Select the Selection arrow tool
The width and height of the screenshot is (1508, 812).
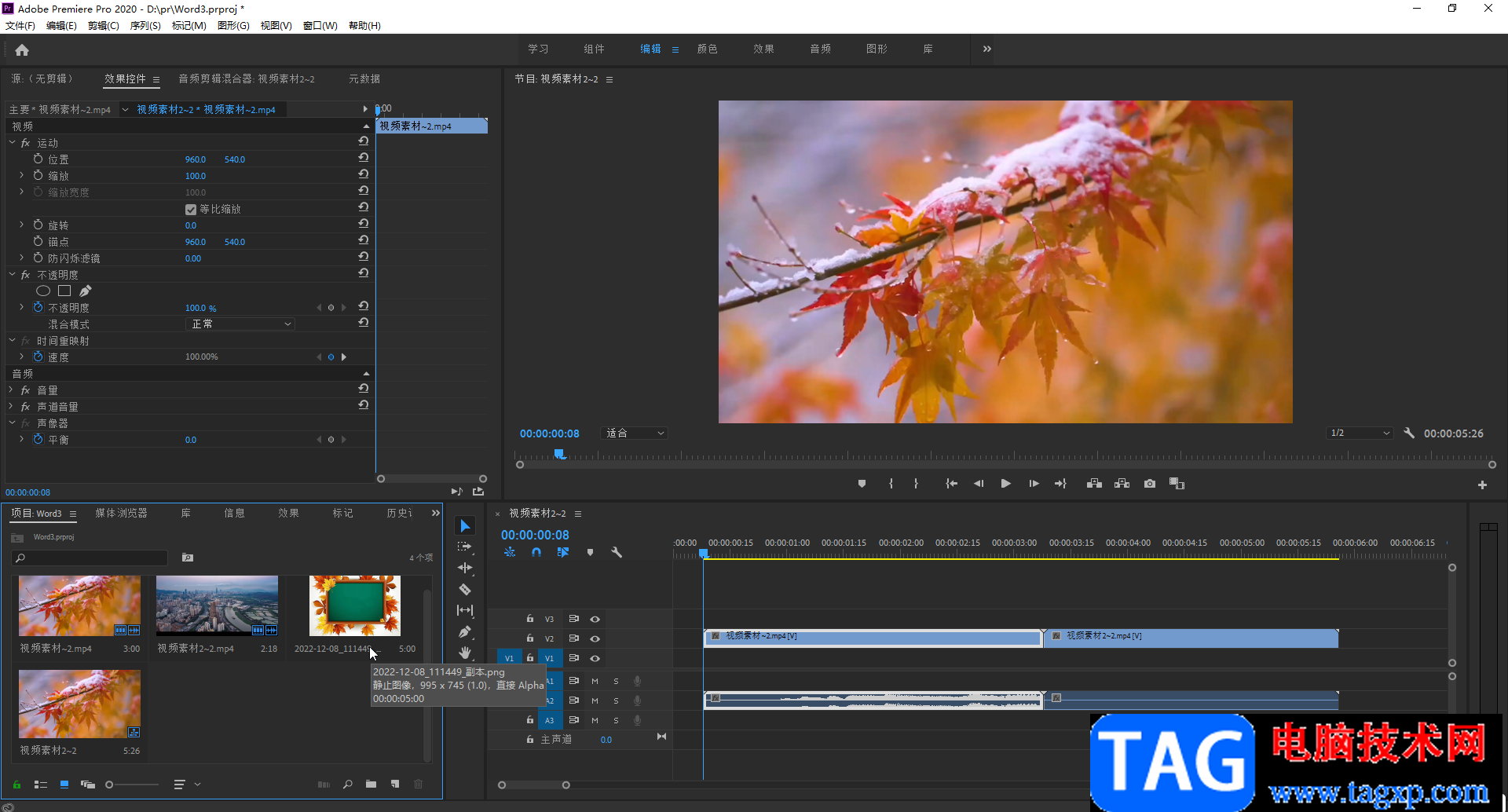[x=465, y=525]
